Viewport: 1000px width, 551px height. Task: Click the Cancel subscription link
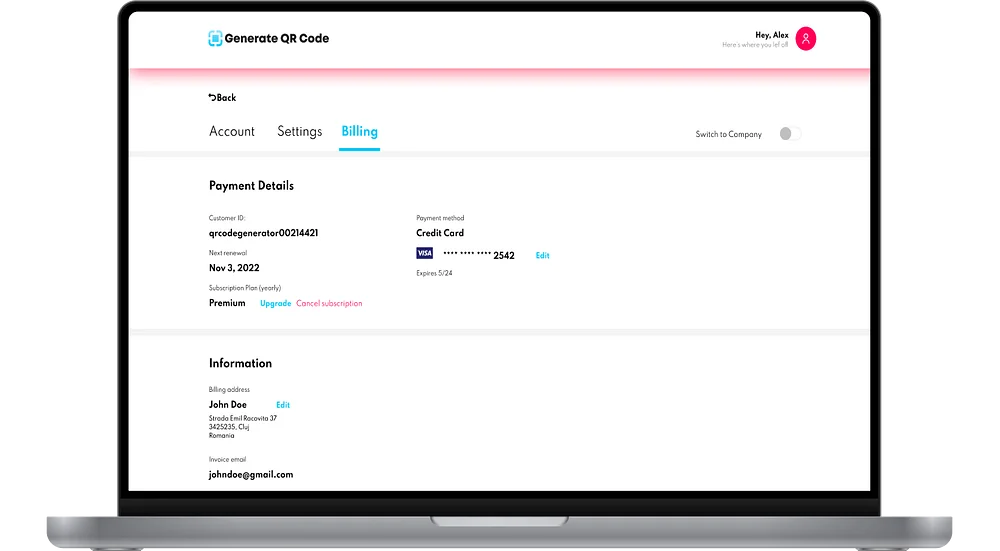tap(329, 304)
